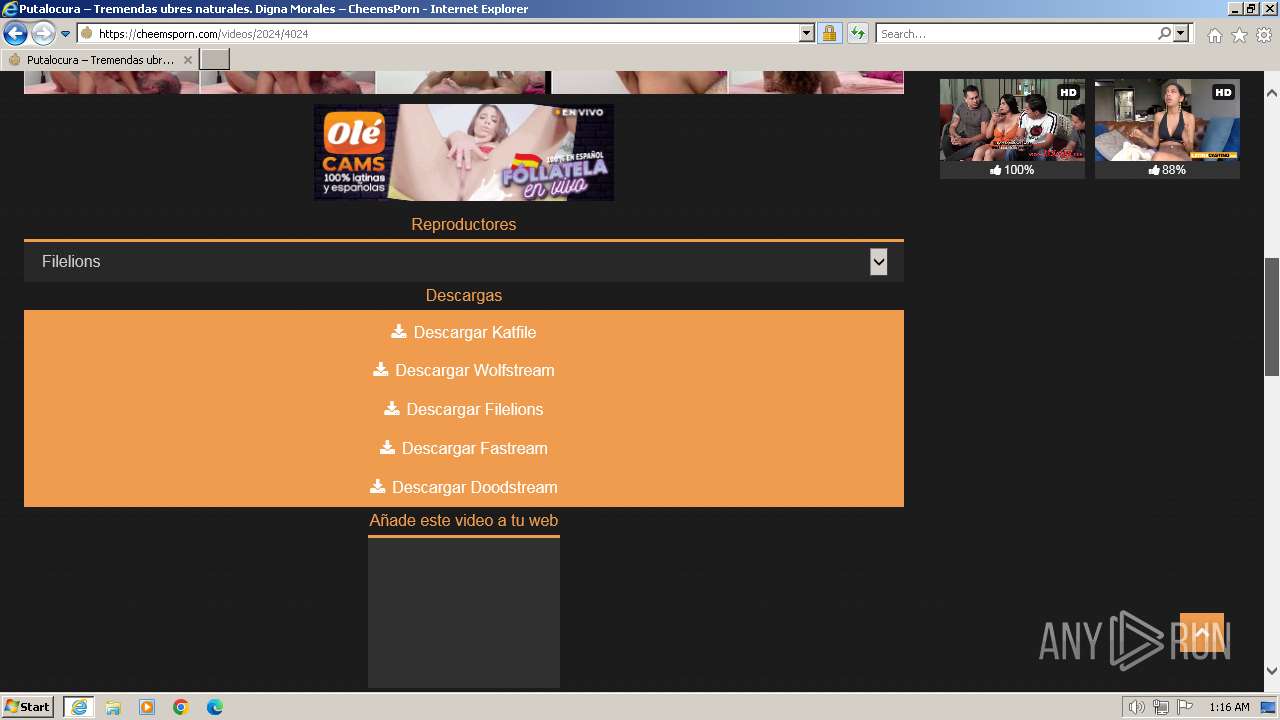Screen dimensions: 1280x720
Task: Click the scrollbar down arrow
Action: [1272, 671]
